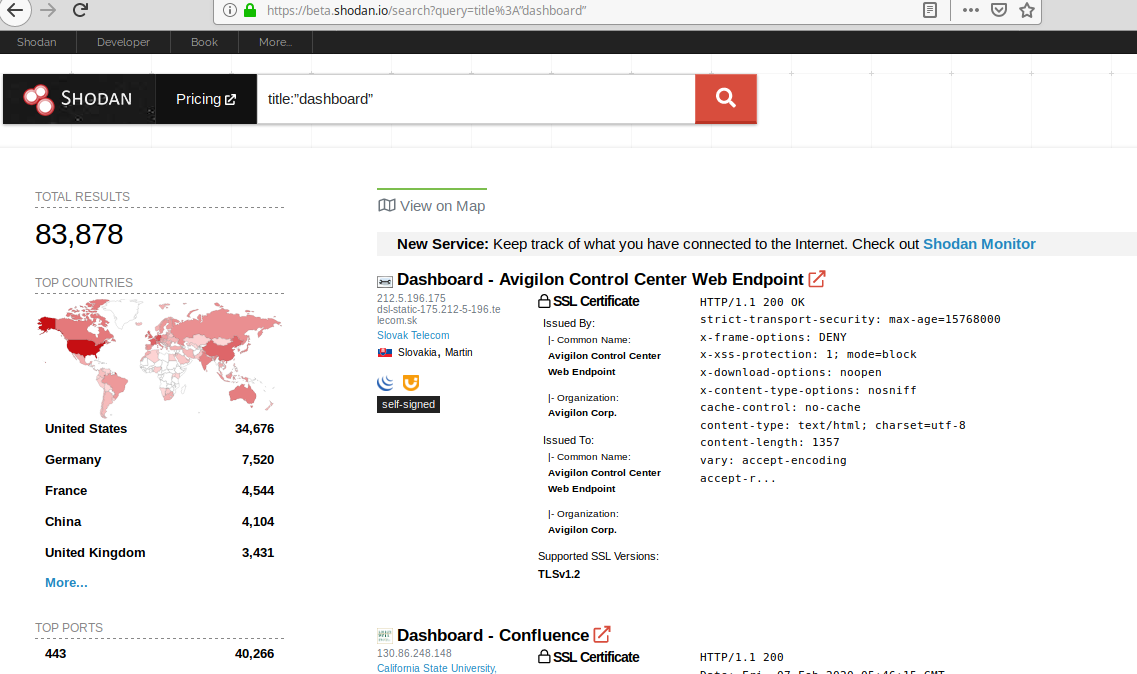
Task: Click the HTTP/1.1 200 OK header line
Action: [752, 302]
